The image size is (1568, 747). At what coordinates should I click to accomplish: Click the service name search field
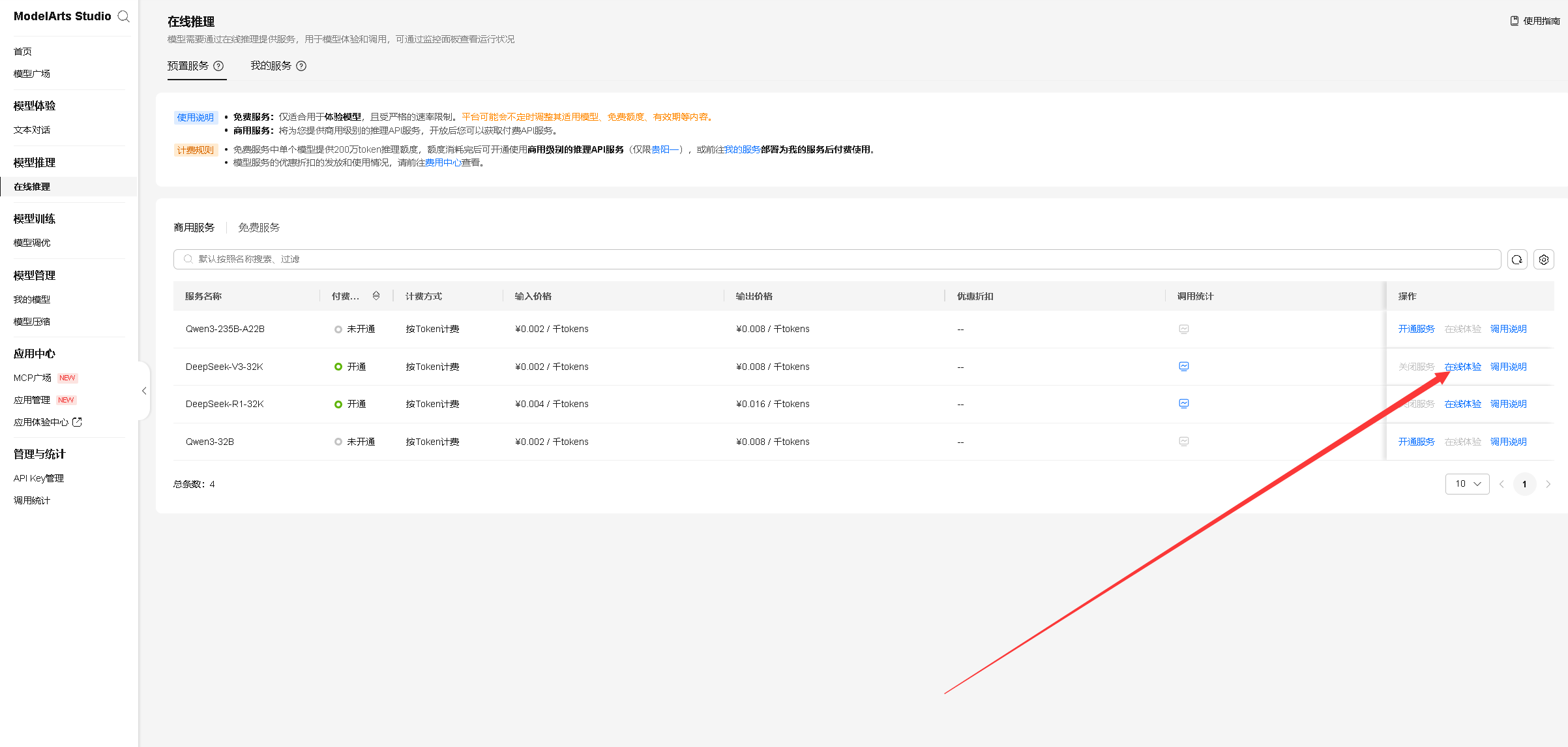pos(835,260)
